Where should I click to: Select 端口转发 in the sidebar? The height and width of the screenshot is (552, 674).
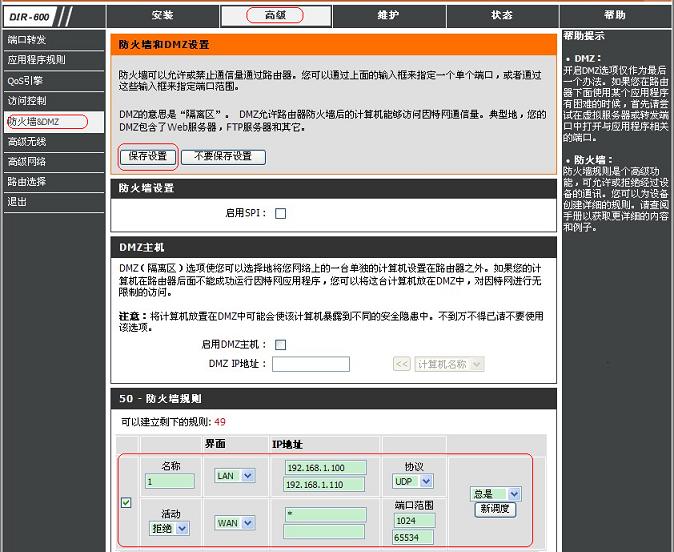click(x=27, y=40)
